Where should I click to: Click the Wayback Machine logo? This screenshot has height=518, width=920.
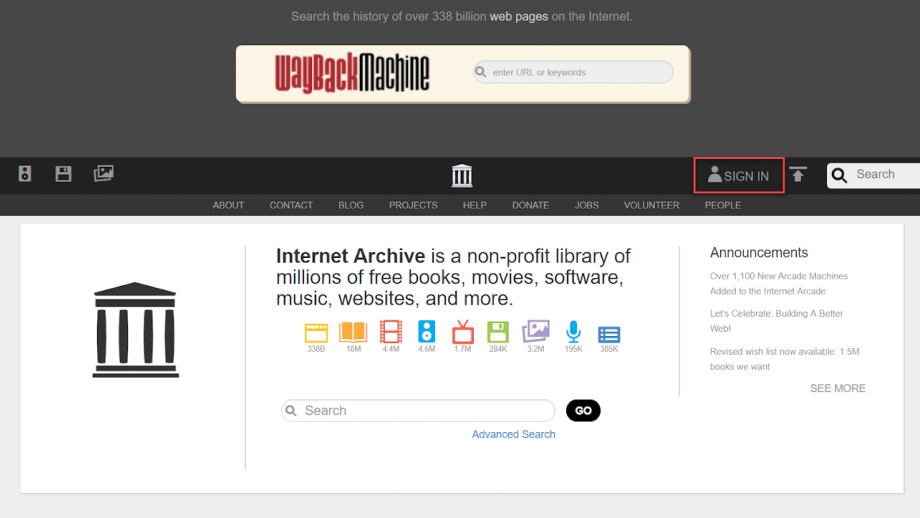[x=352, y=73]
